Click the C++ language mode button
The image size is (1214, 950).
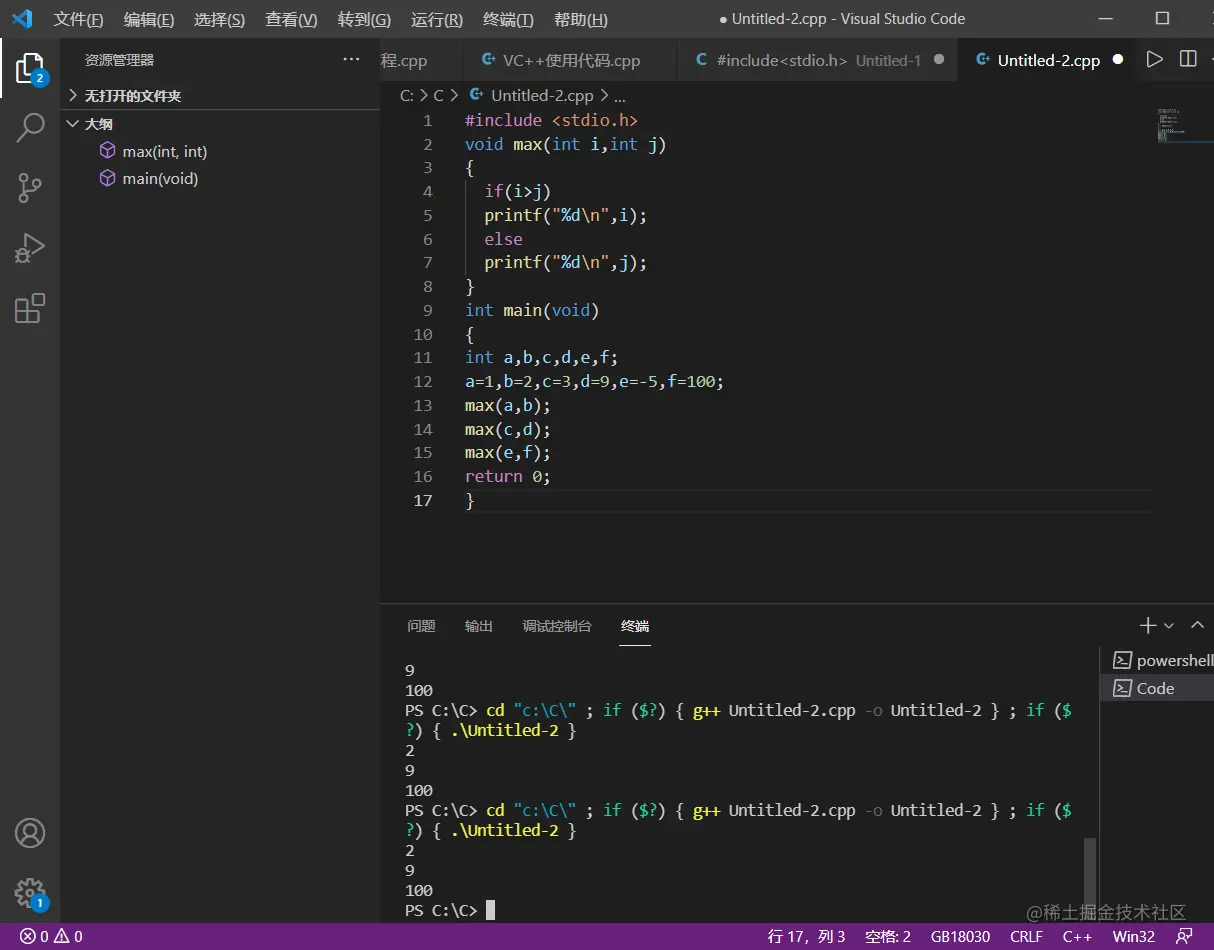(1077, 937)
